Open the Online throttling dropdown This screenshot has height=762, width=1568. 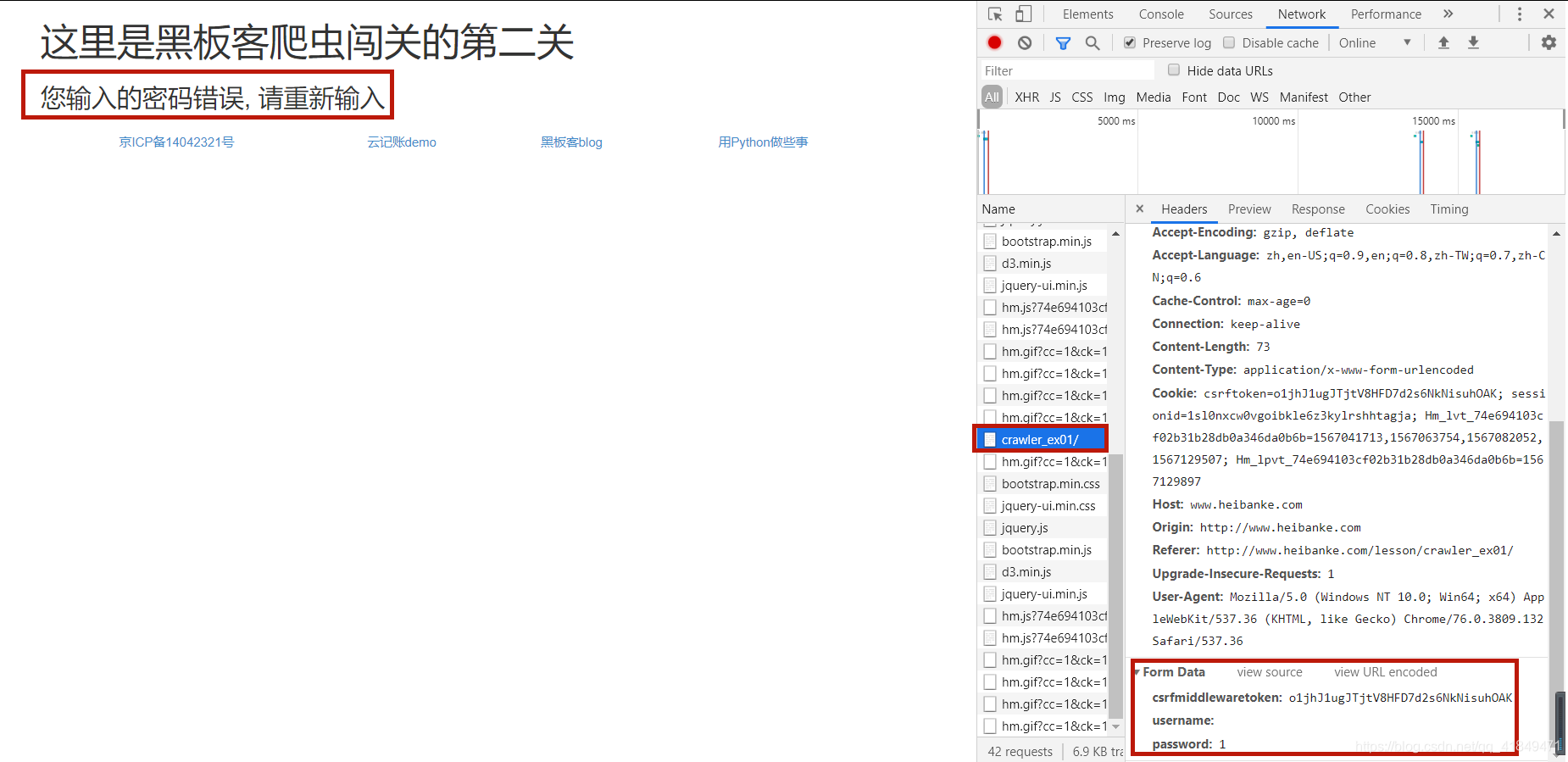[x=1375, y=42]
